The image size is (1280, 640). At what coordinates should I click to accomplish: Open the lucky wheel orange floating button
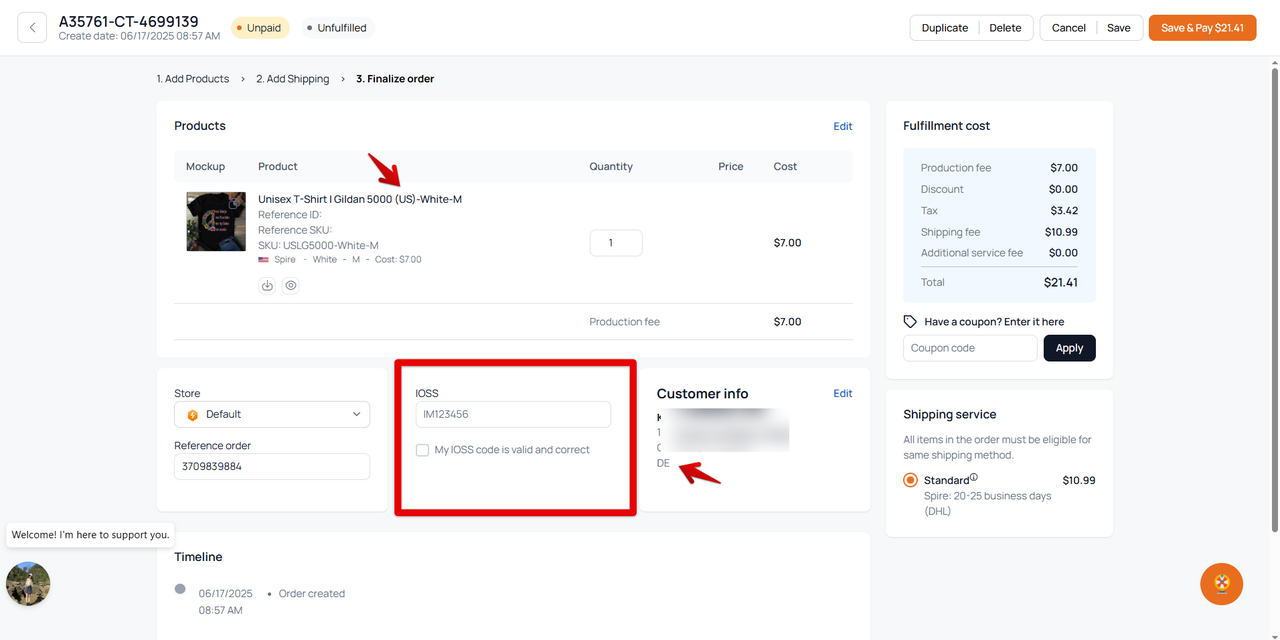click(x=1221, y=584)
